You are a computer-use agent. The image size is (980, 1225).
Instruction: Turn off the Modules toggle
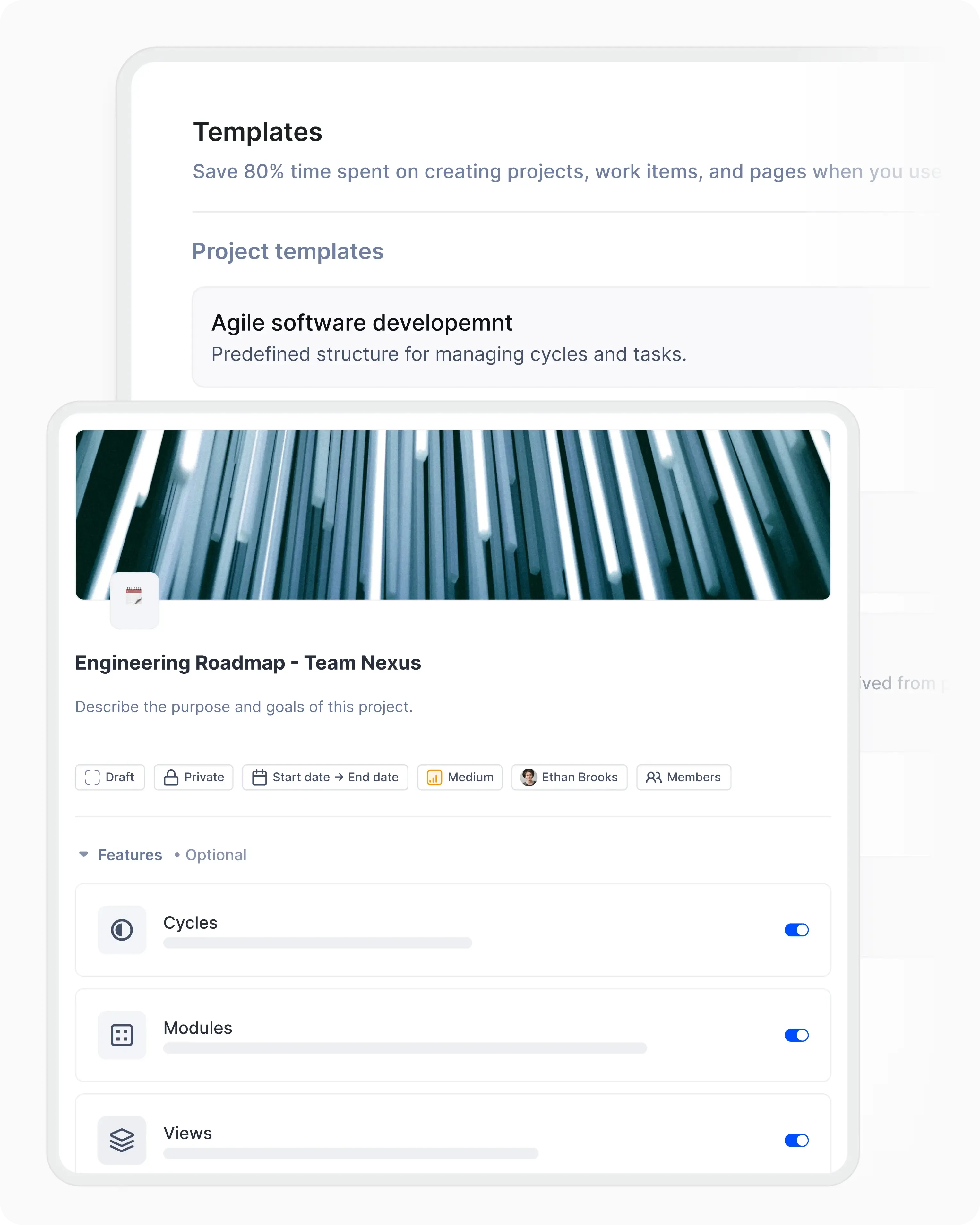click(798, 1035)
